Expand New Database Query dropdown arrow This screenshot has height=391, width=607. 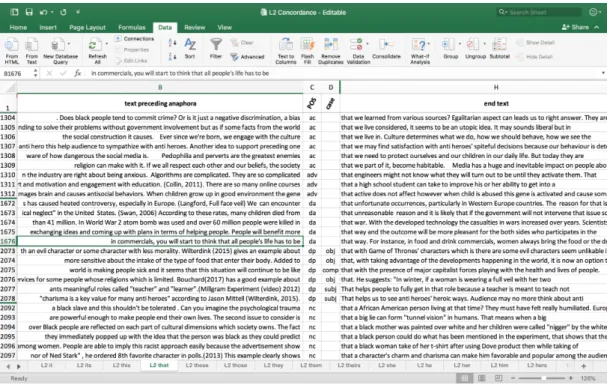pyautogui.click(x=69, y=44)
